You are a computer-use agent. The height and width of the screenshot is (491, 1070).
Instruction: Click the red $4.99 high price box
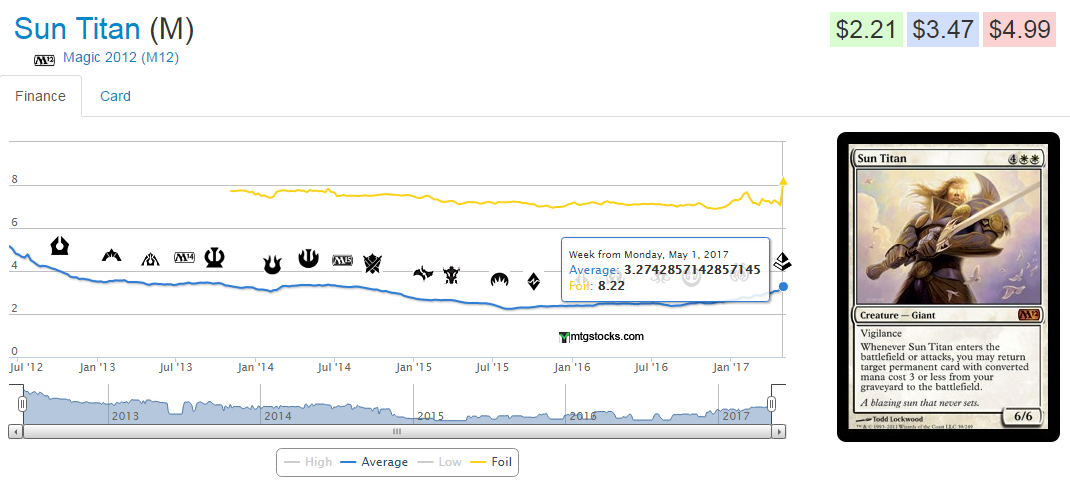pos(1020,30)
